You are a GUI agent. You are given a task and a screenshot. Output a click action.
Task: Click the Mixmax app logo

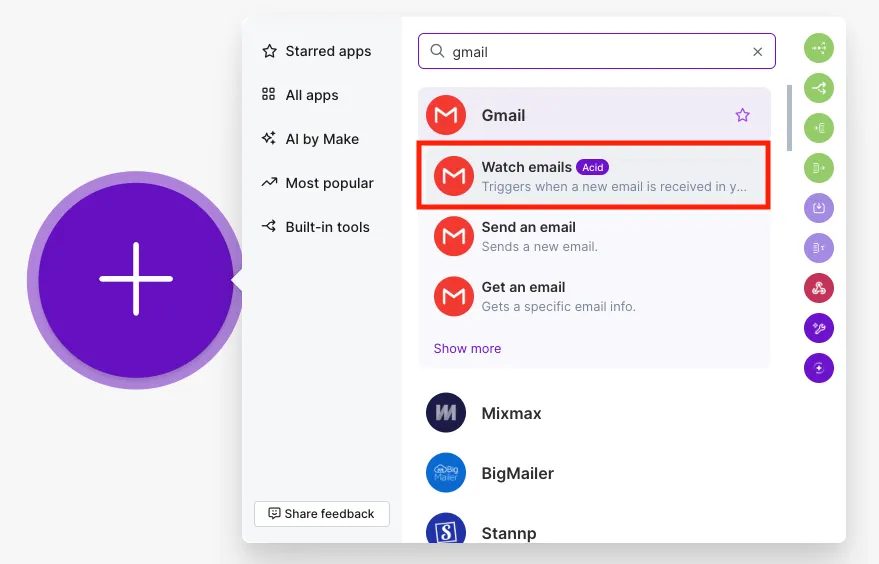pyautogui.click(x=446, y=413)
